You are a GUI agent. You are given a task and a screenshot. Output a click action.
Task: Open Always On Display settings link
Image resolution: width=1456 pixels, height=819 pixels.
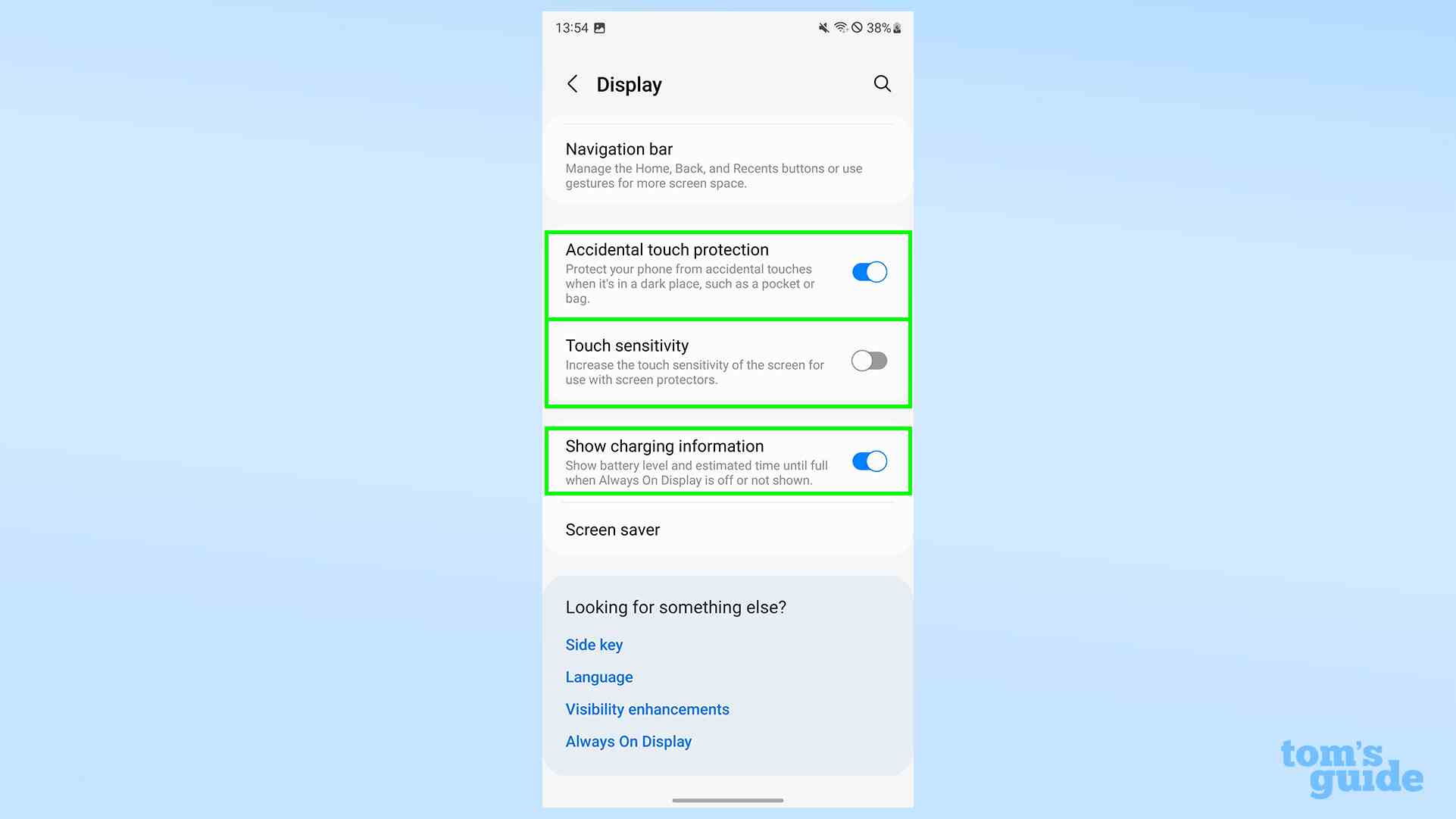pos(628,741)
